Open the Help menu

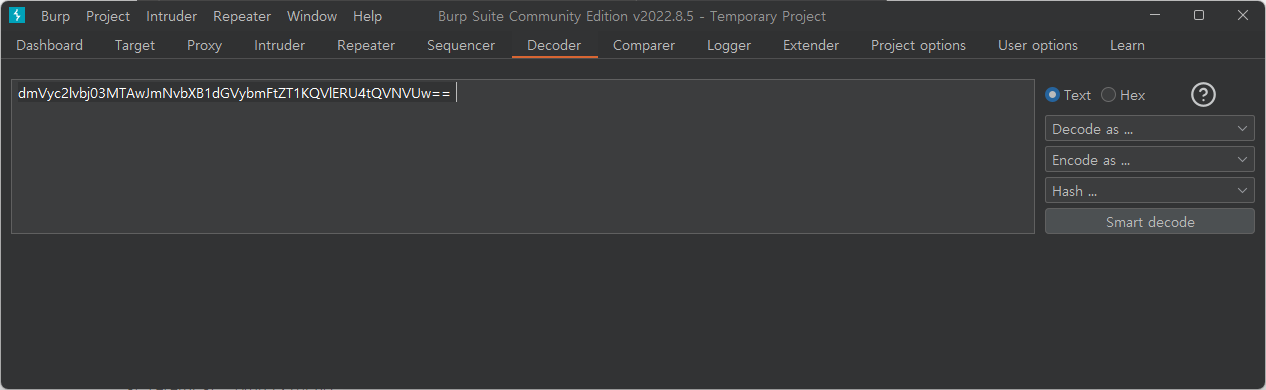click(x=367, y=16)
